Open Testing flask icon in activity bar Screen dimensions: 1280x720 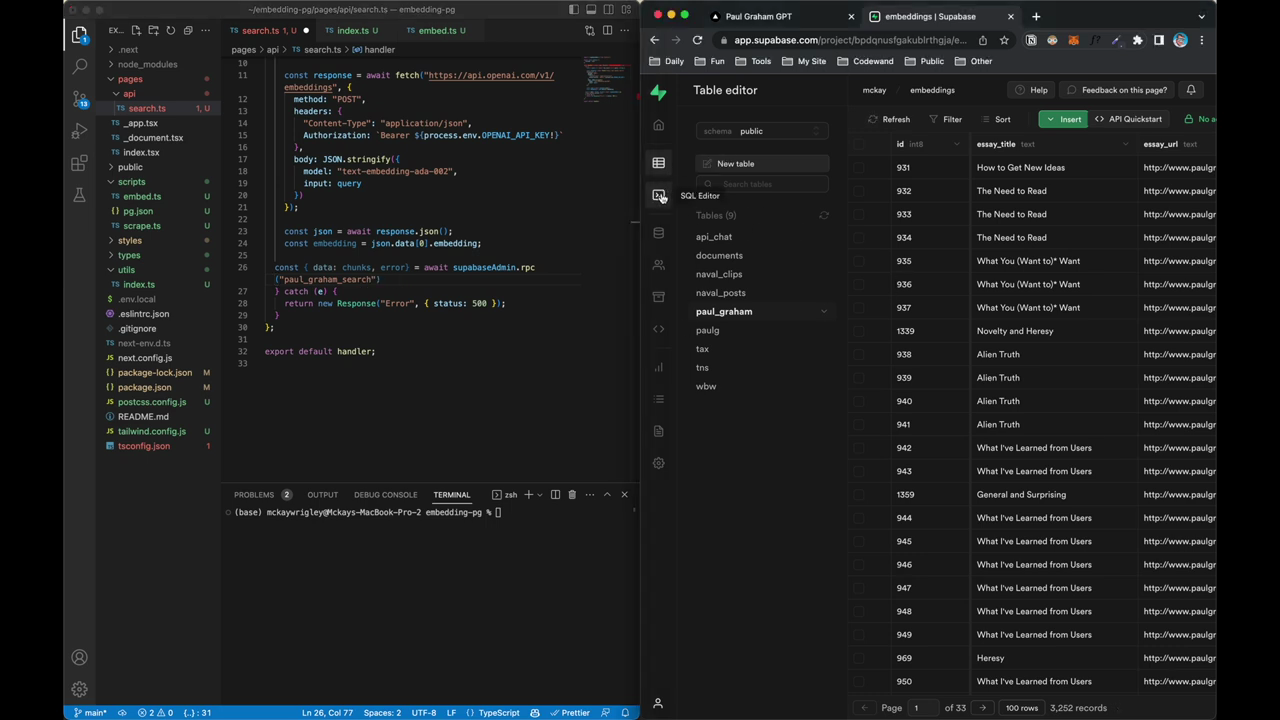coord(79,196)
